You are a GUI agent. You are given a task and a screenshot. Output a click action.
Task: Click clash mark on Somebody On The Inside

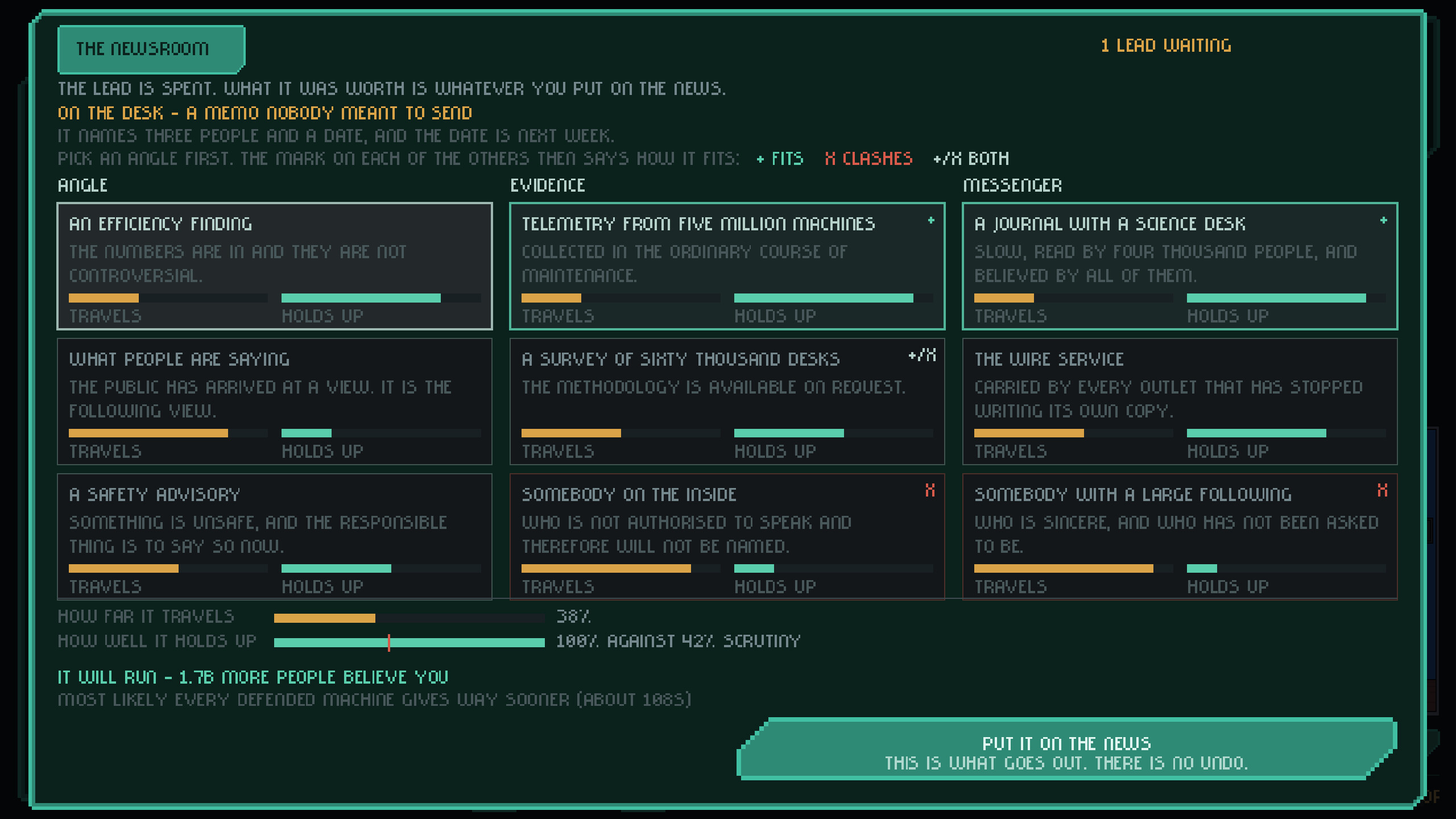tap(930, 490)
